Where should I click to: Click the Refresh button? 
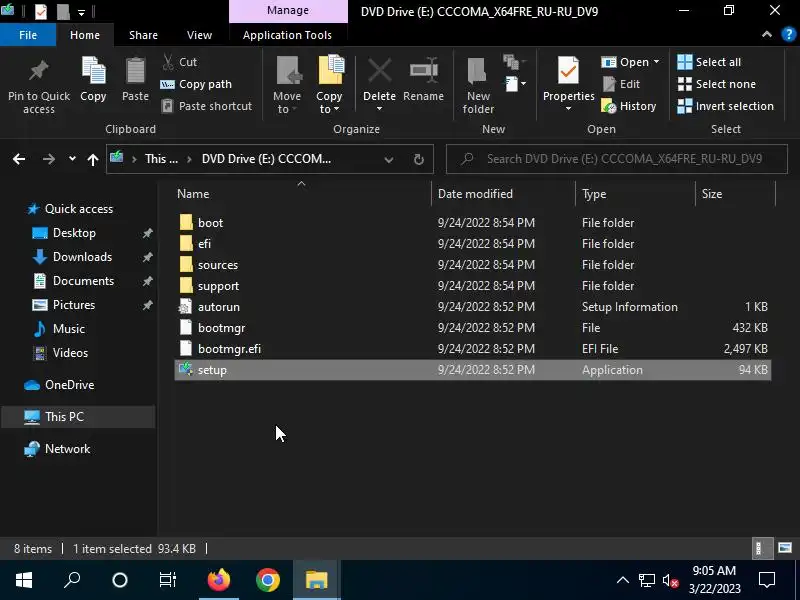[419, 160]
